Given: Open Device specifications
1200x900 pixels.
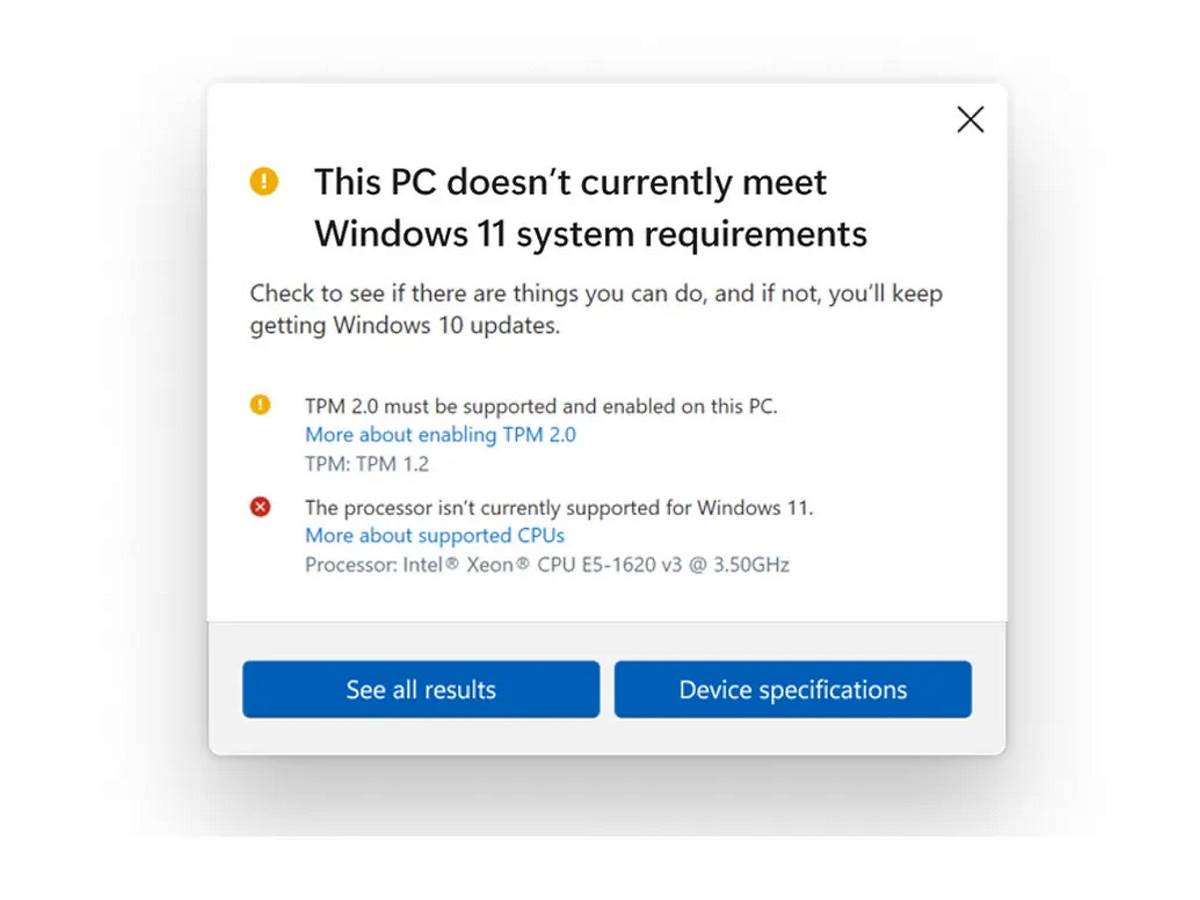Looking at the screenshot, I should pyautogui.click(x=793, y=690).
